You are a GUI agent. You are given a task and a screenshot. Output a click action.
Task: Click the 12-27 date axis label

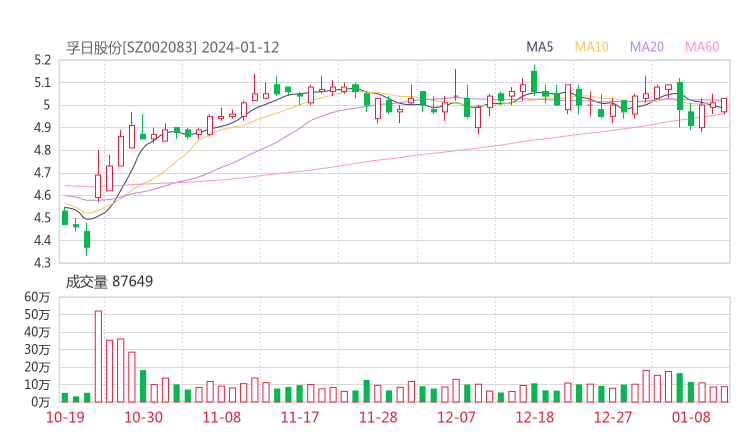coord(613,417)
